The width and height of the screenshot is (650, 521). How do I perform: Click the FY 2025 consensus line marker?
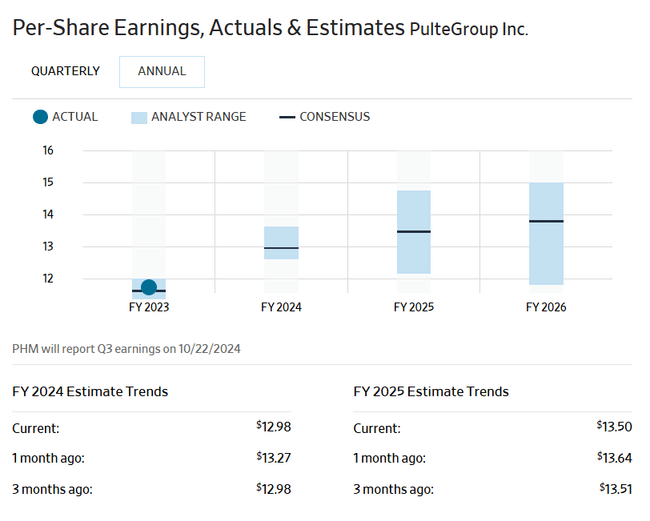414,231
